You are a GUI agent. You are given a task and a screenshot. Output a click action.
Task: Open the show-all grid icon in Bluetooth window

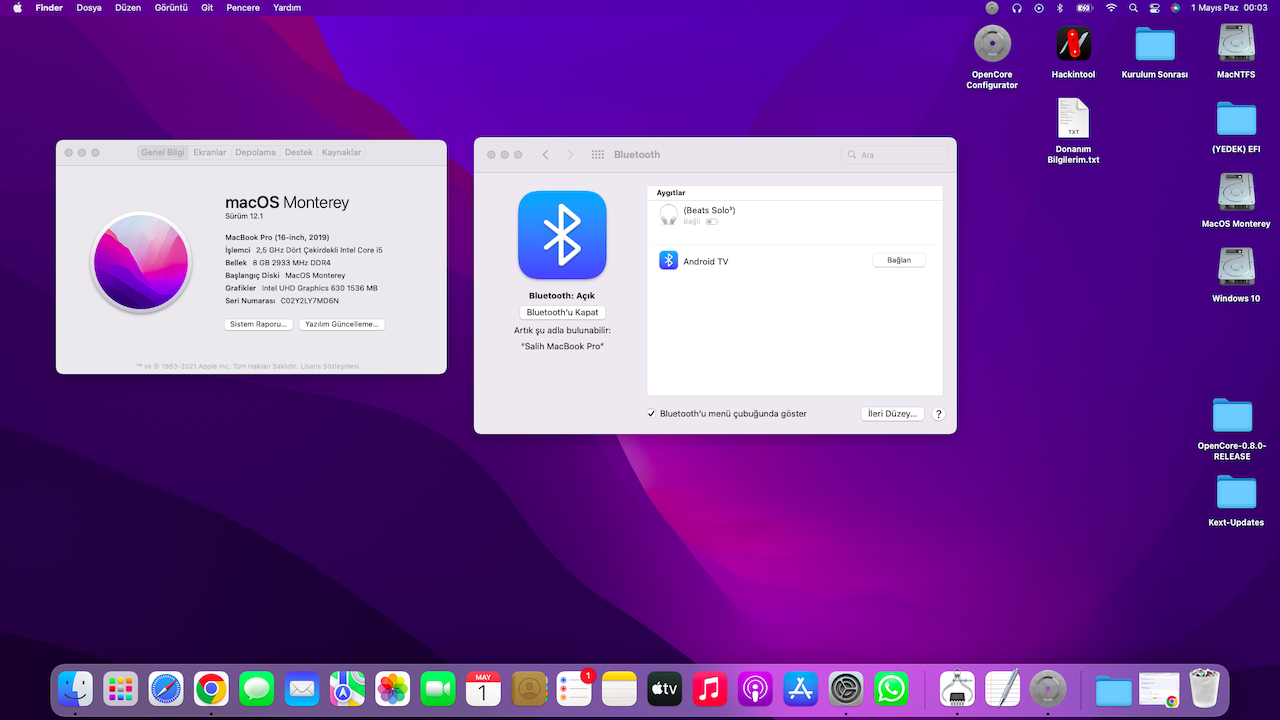click(598, 155)
